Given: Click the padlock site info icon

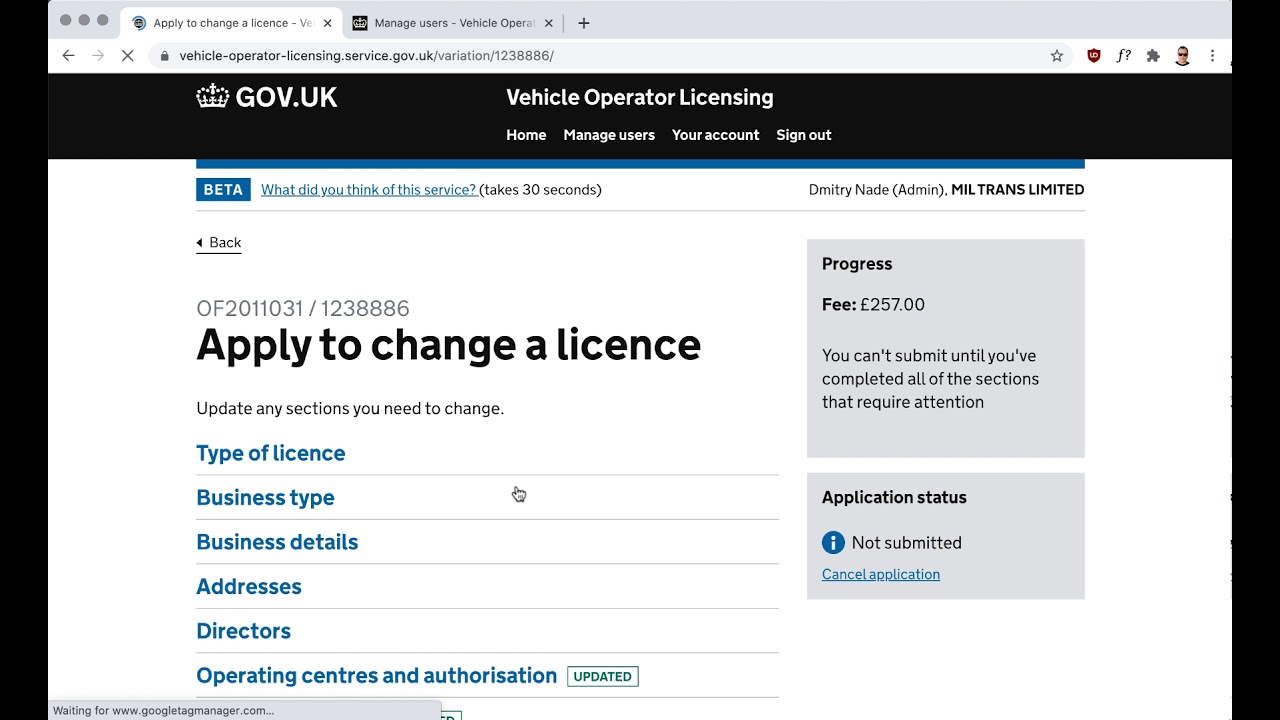Looking at the screenshot, I should pos(164,56).
